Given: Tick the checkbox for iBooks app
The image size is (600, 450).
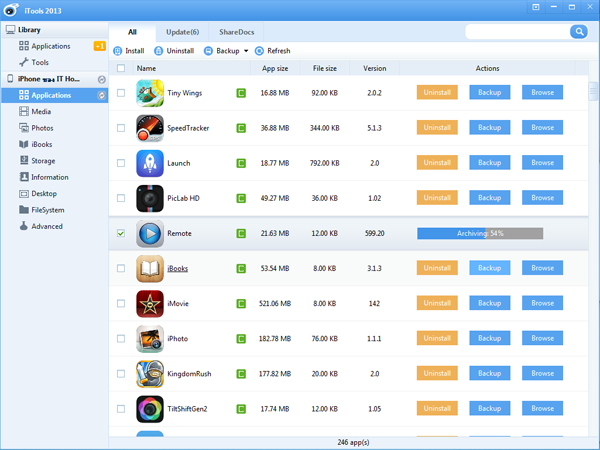Looking at the screenshot, I should coord(121,268).
